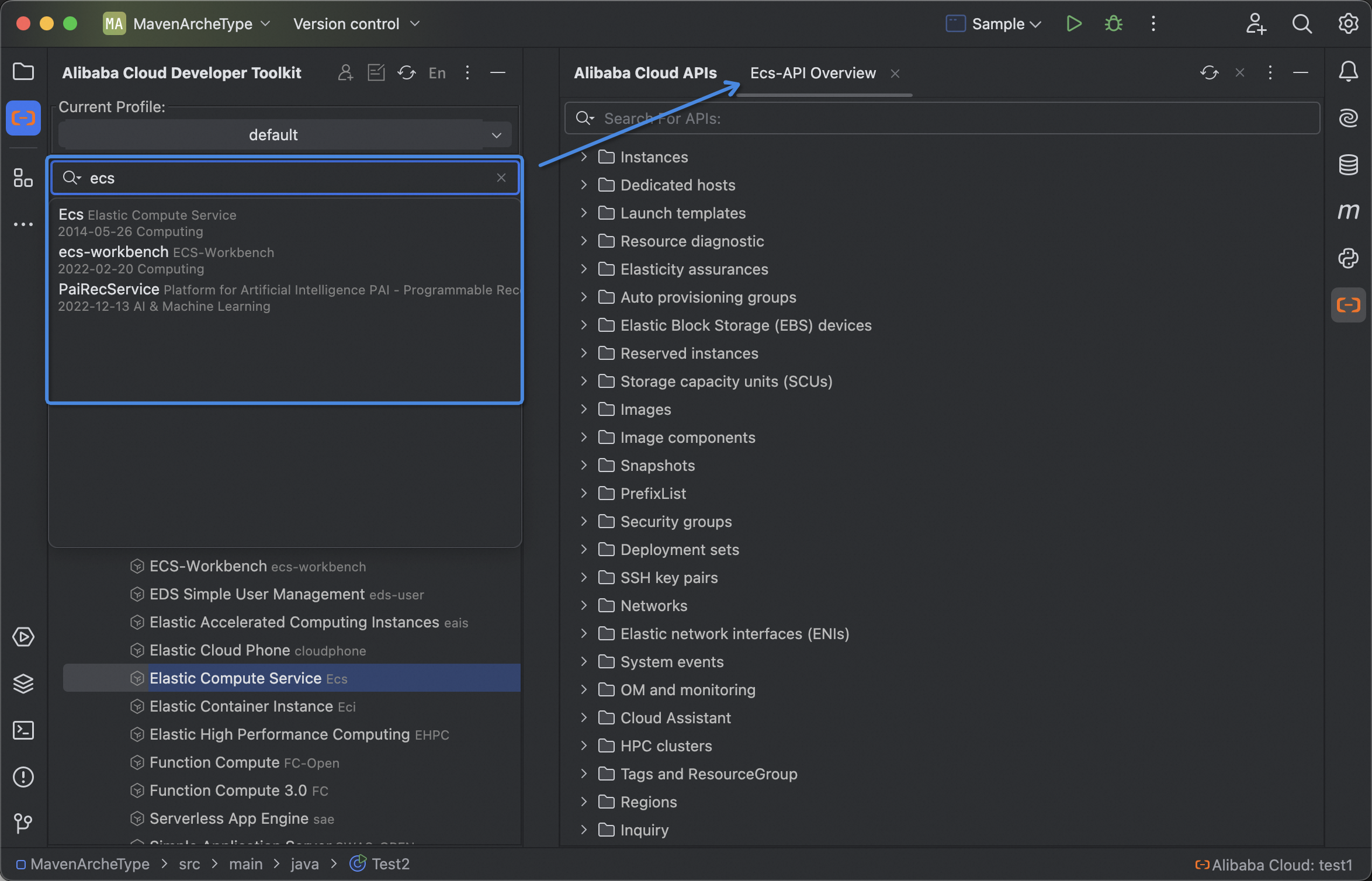Open the code-with-me user icon
Viewport: 1372px width, 881px height.
coord(1255,23)
